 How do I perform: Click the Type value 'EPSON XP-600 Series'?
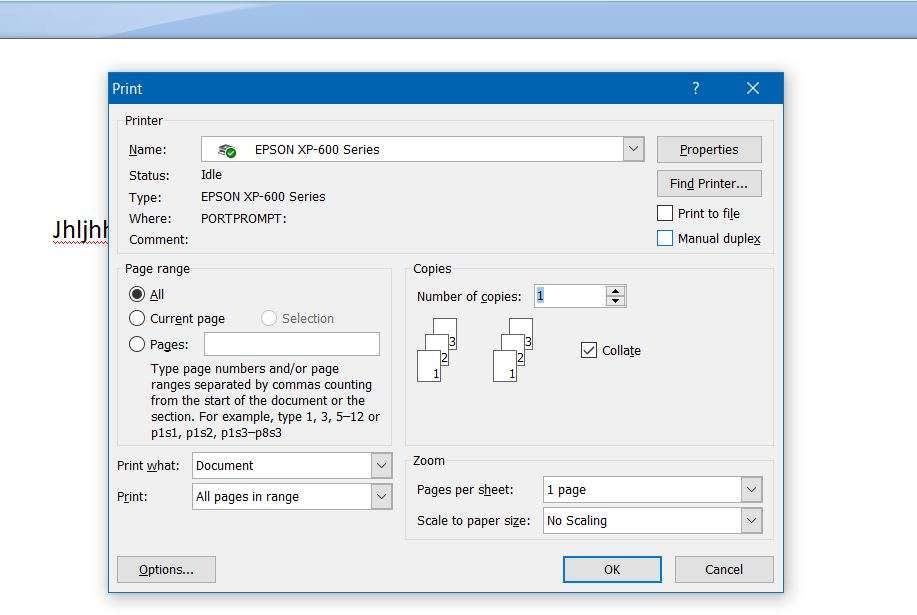pyautogui.click(x=263, y=197)
